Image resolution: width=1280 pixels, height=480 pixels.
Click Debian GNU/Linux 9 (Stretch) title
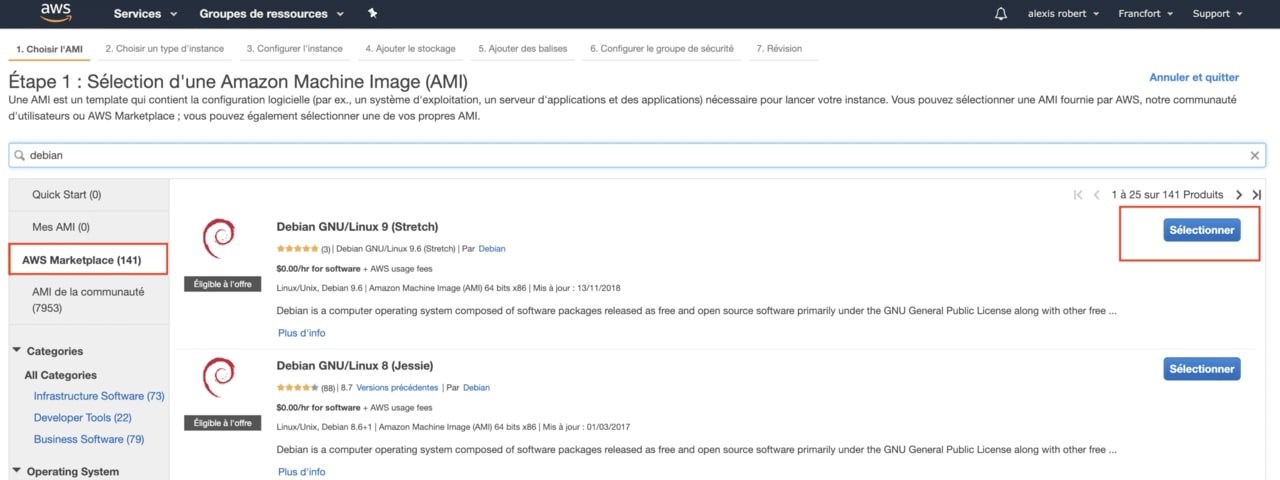point(357,227)
